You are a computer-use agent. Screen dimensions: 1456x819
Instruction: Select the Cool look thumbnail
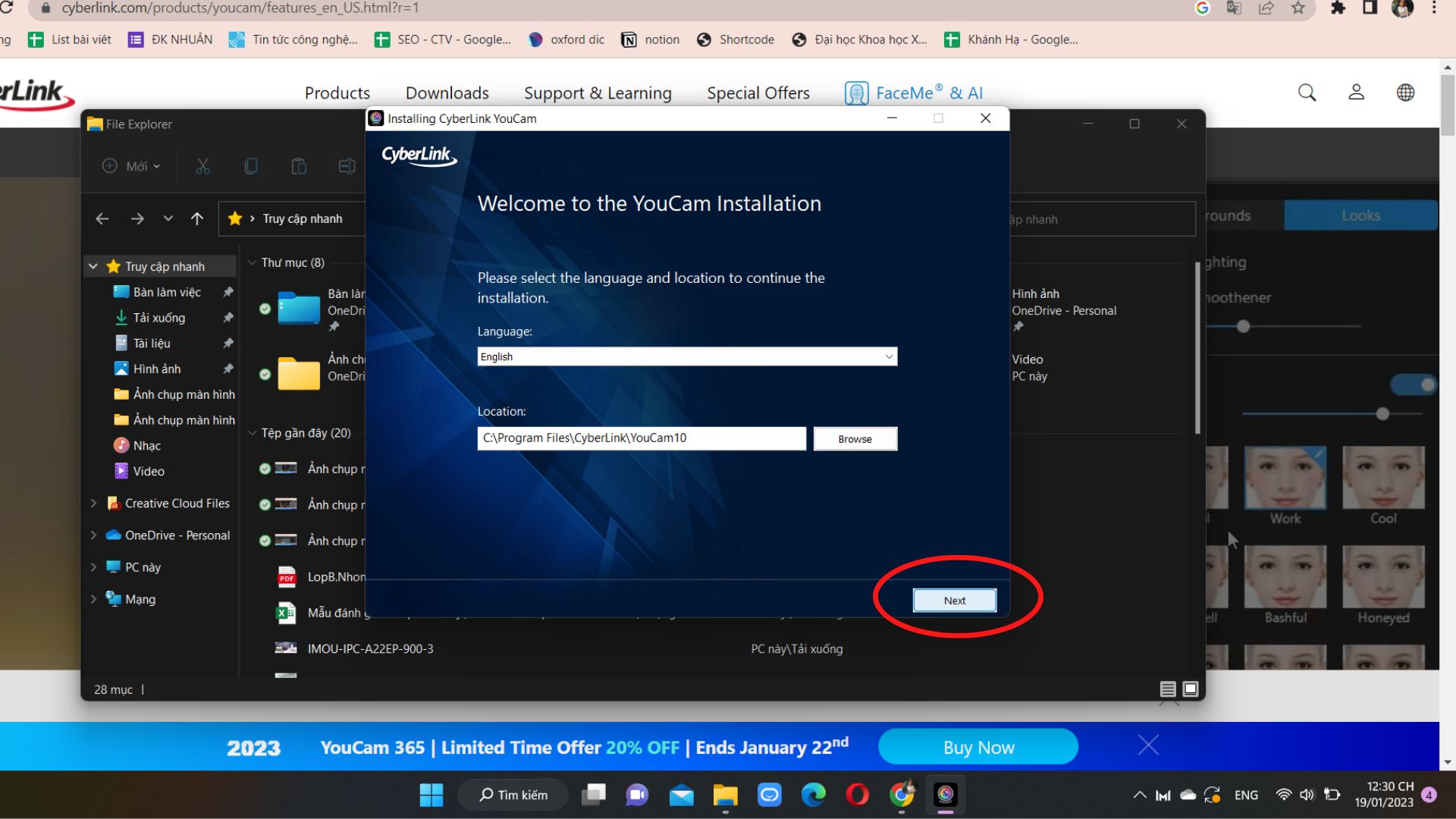click(x=1383, y=478)
